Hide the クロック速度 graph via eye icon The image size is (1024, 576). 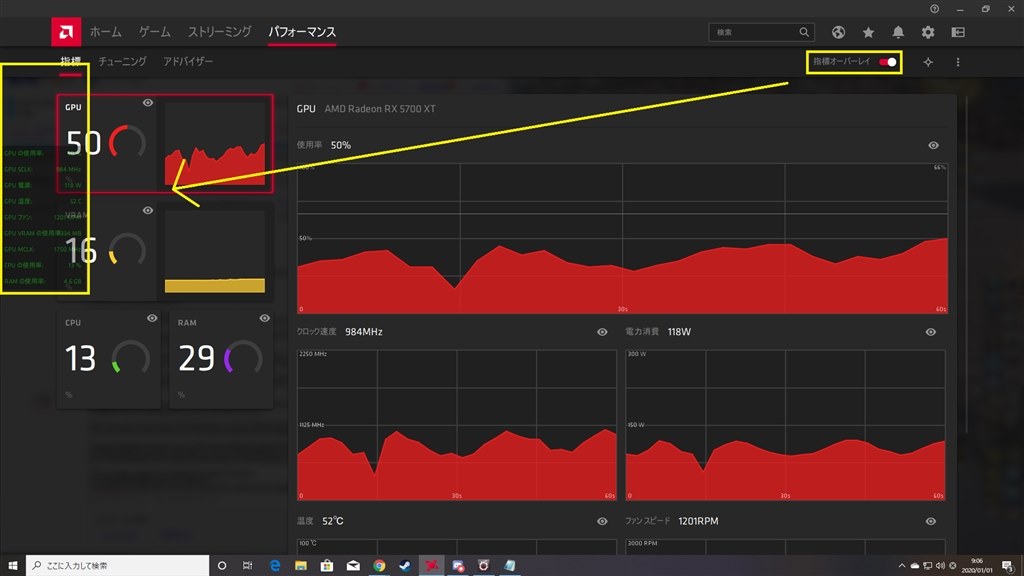pyautogui.click(x=602, y=332)
